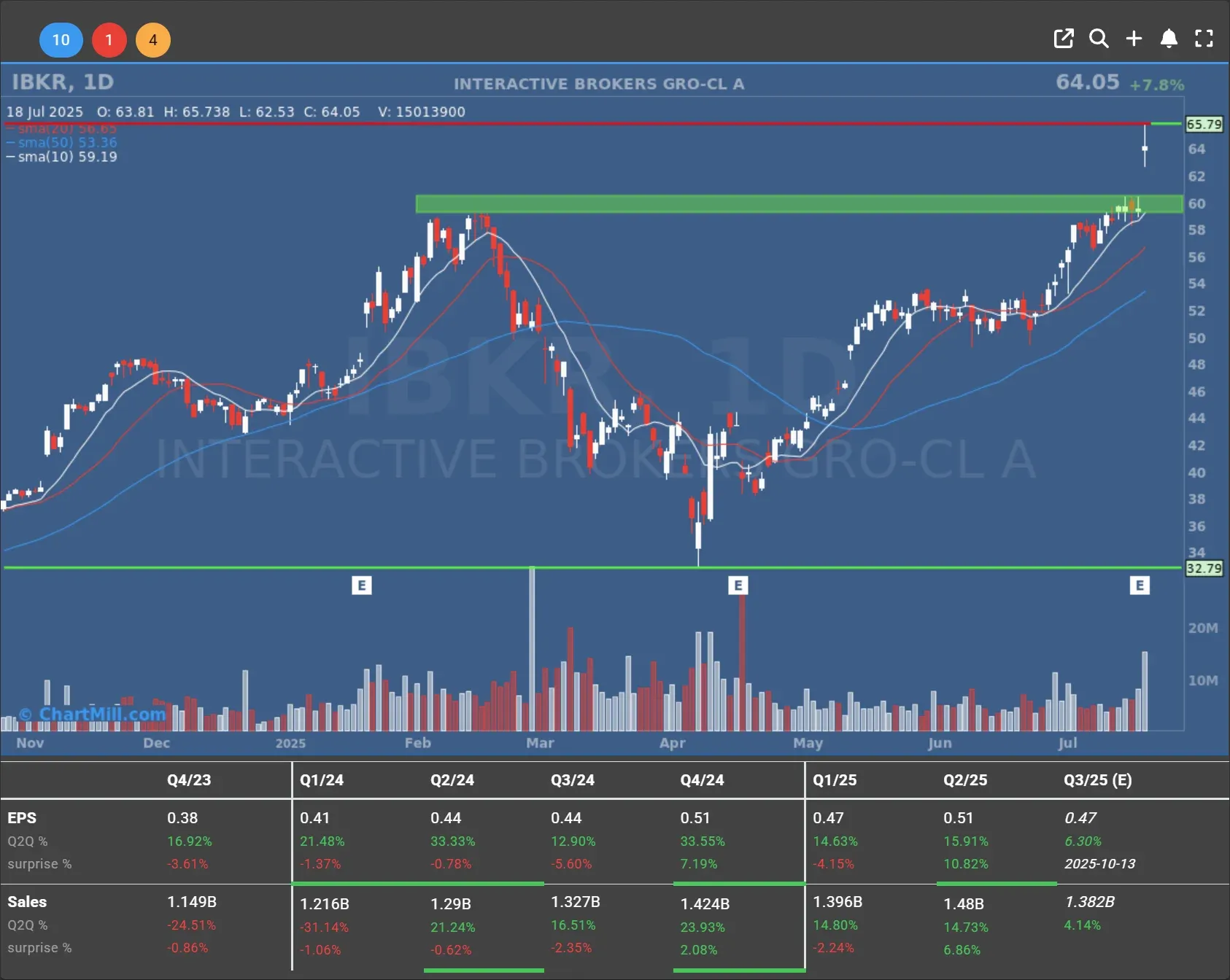1230x980 pixels.
Task: Click the July earnings E marker
Action: [1140, 586]
